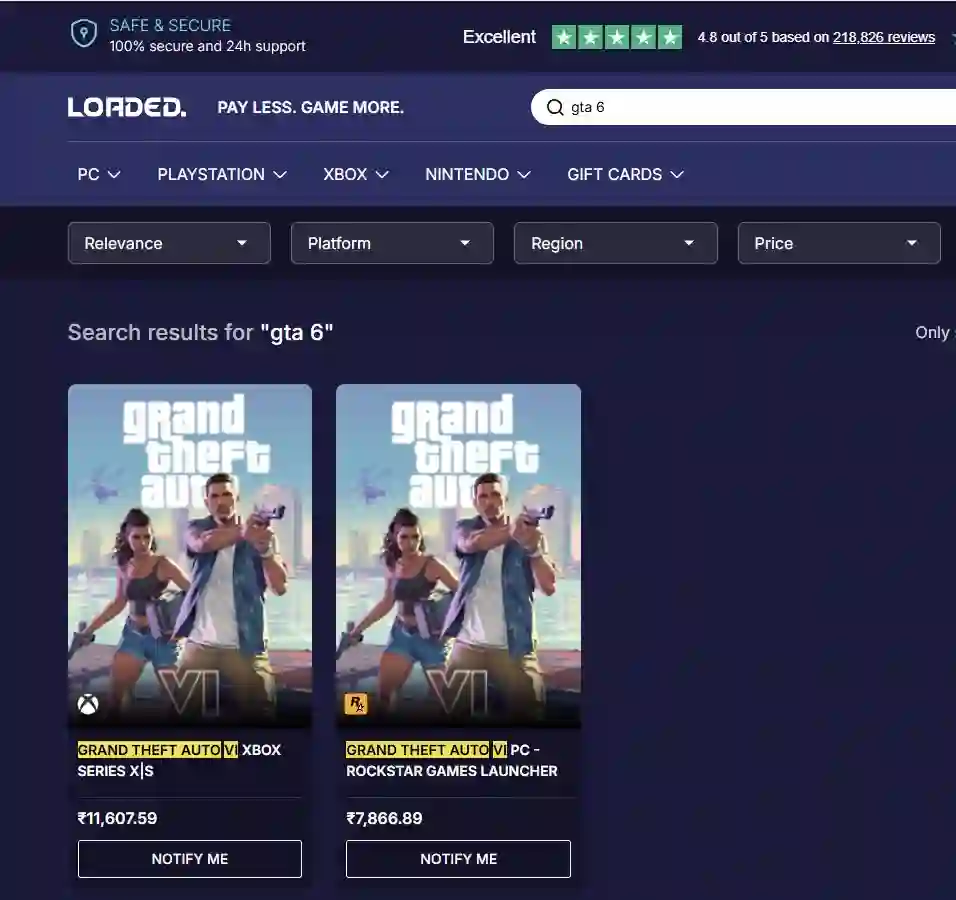956x900 pixels.
Task: Click the Trustpilot green star rating
Action: [617, 38]
